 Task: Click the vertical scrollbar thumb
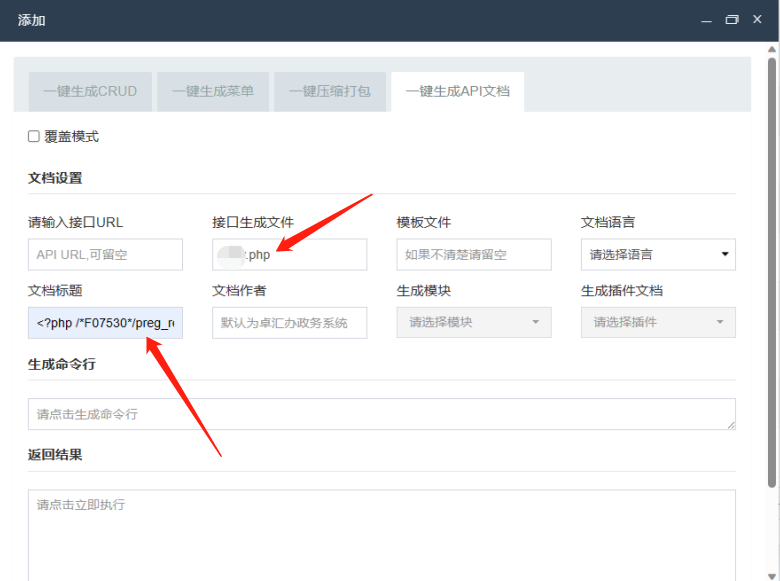772,273
